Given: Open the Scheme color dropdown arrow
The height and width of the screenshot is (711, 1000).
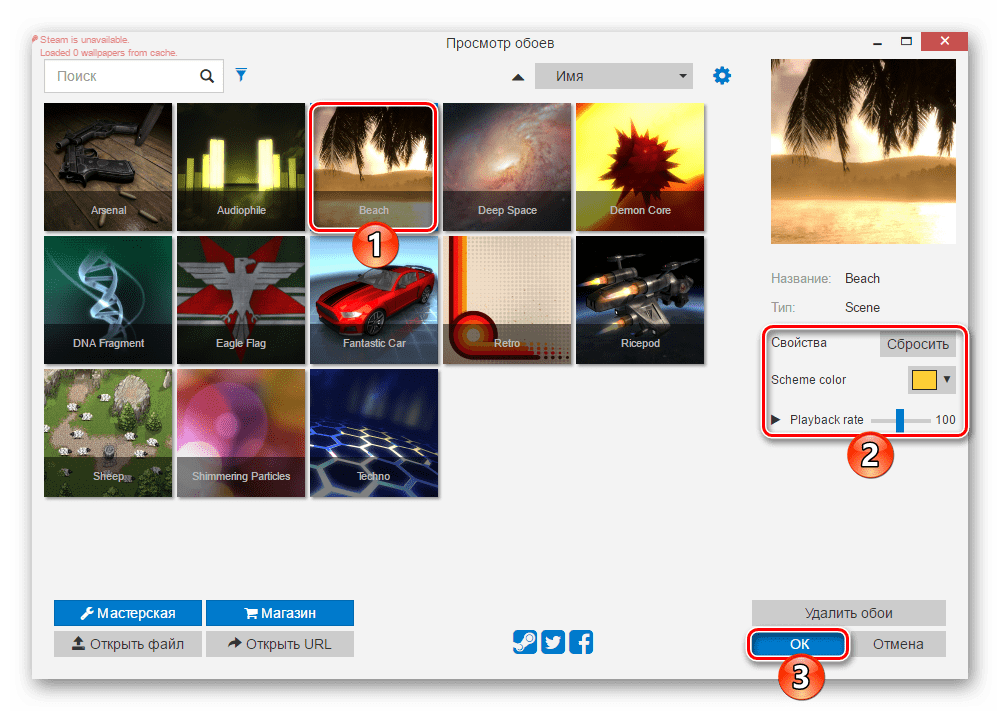Looking at the screenshot, I should click(x=947, y=380).
